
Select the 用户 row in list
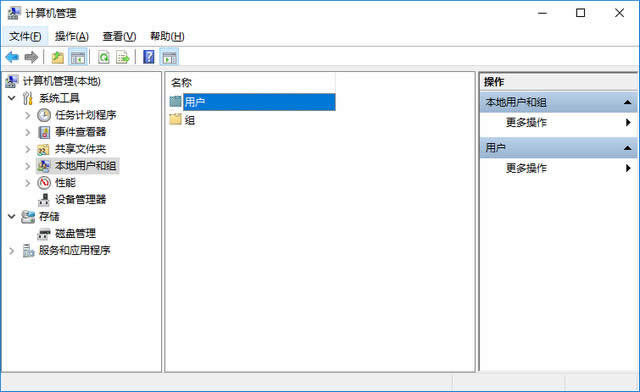click(x=259, y=102)
